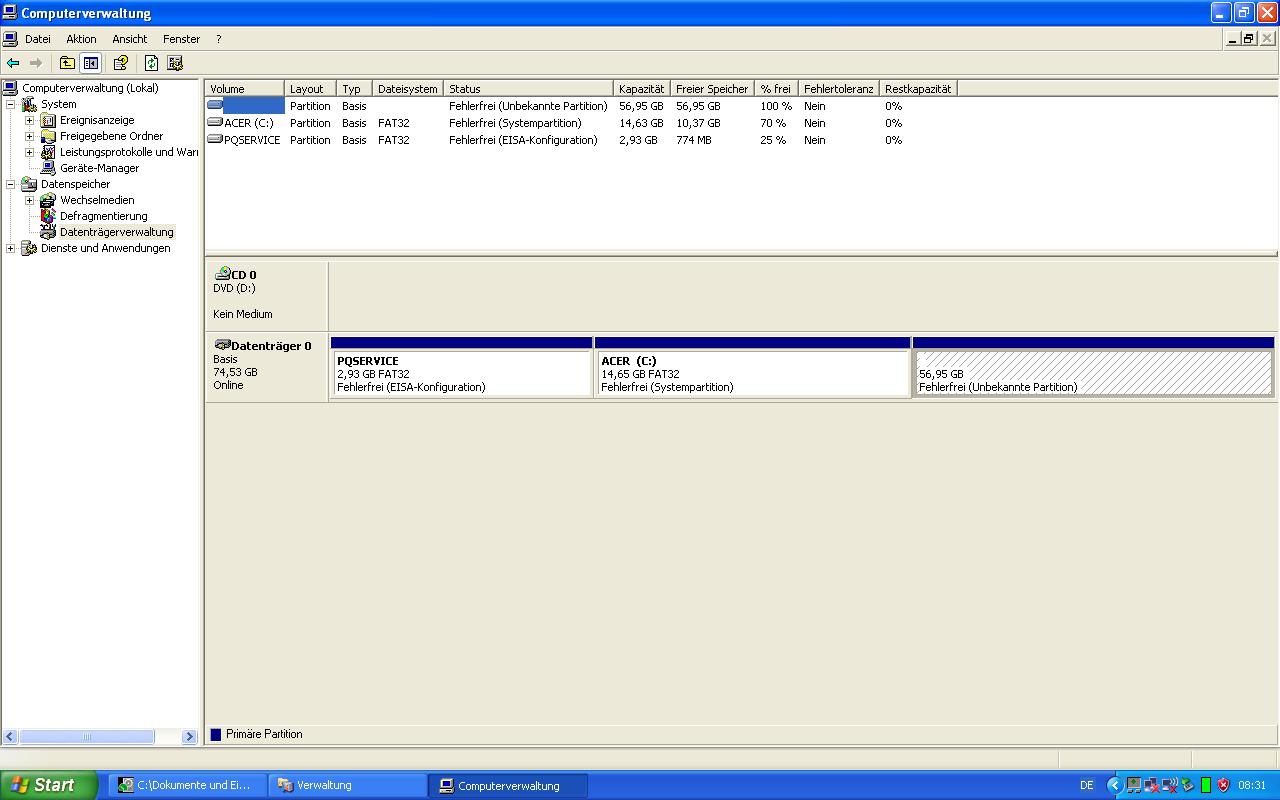Open the Datei menu
This screenshot has width=1280, height=800.
point(38,39)
